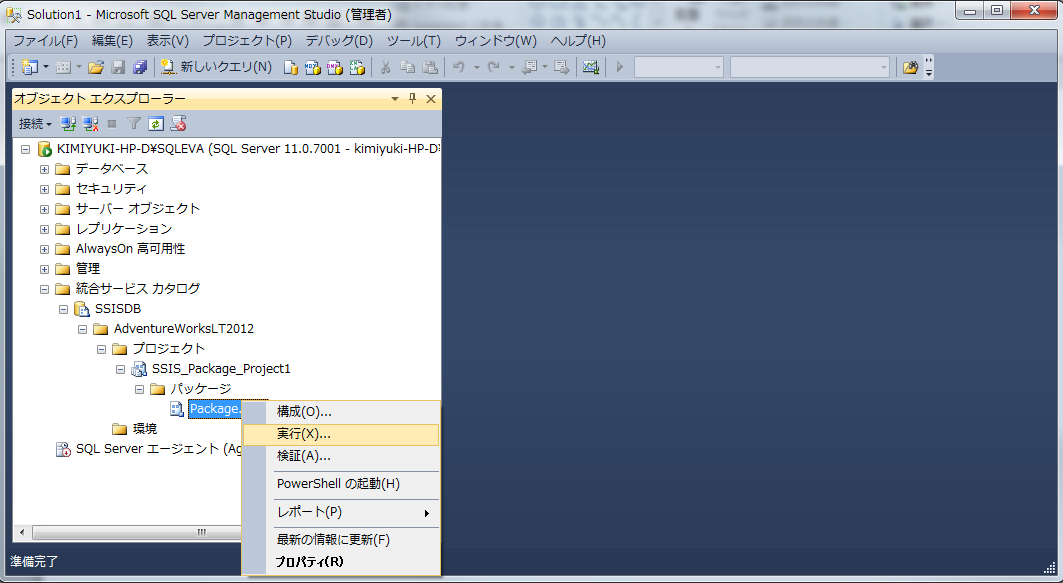Click Object Explorer horizontal scrollbar left arrow
The height and width of the screenshot is (583, 1063).
[x=22, y=532]
